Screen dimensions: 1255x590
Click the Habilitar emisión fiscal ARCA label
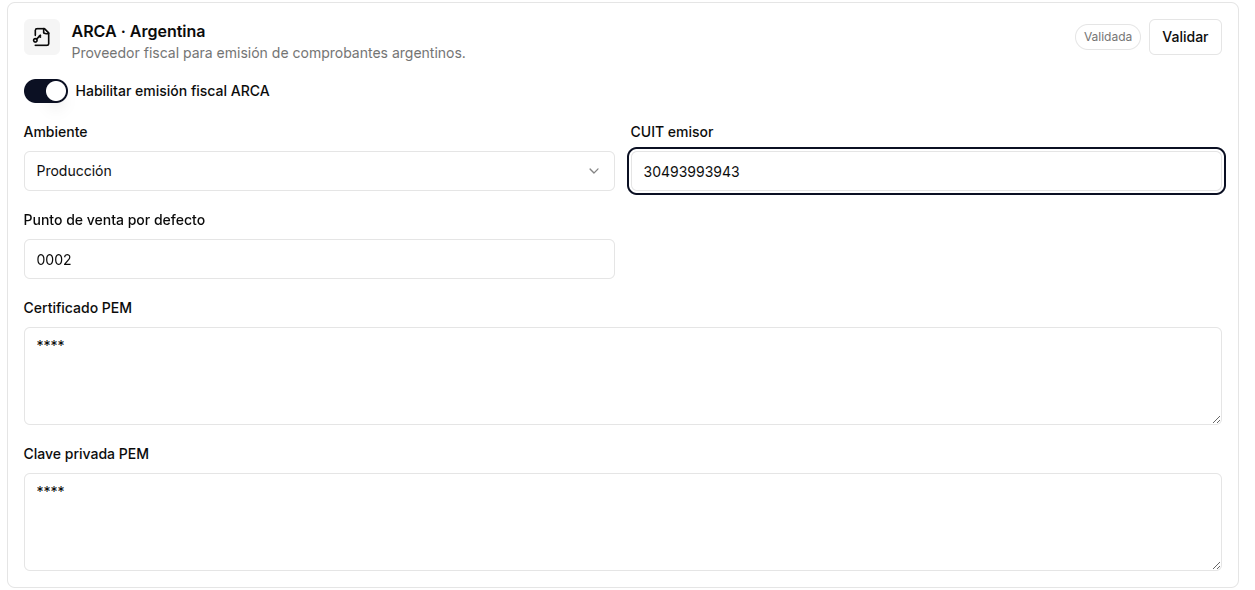(173, 91)
